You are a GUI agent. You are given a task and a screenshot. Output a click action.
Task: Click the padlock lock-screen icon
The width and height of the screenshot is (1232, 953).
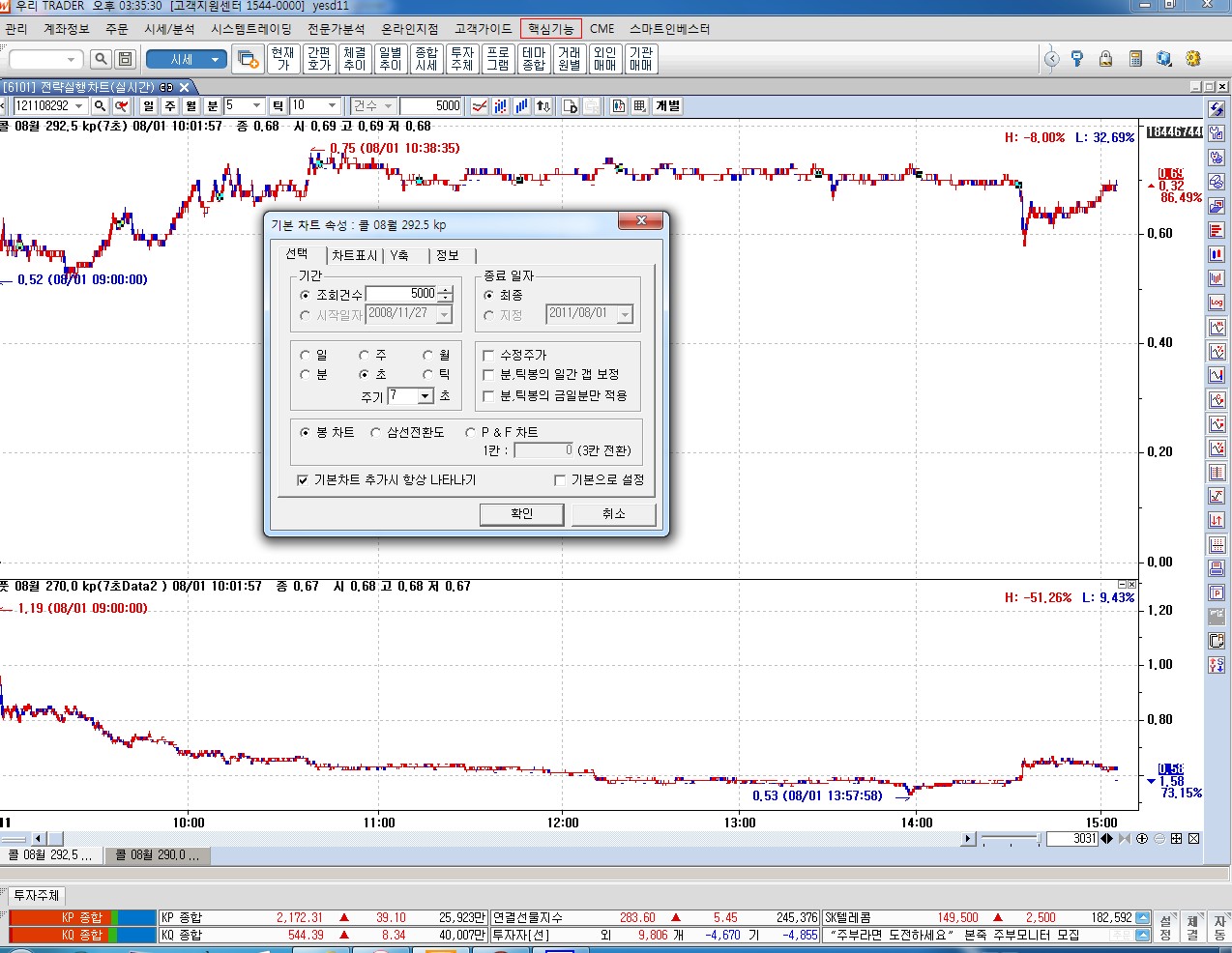(1105, 60)
